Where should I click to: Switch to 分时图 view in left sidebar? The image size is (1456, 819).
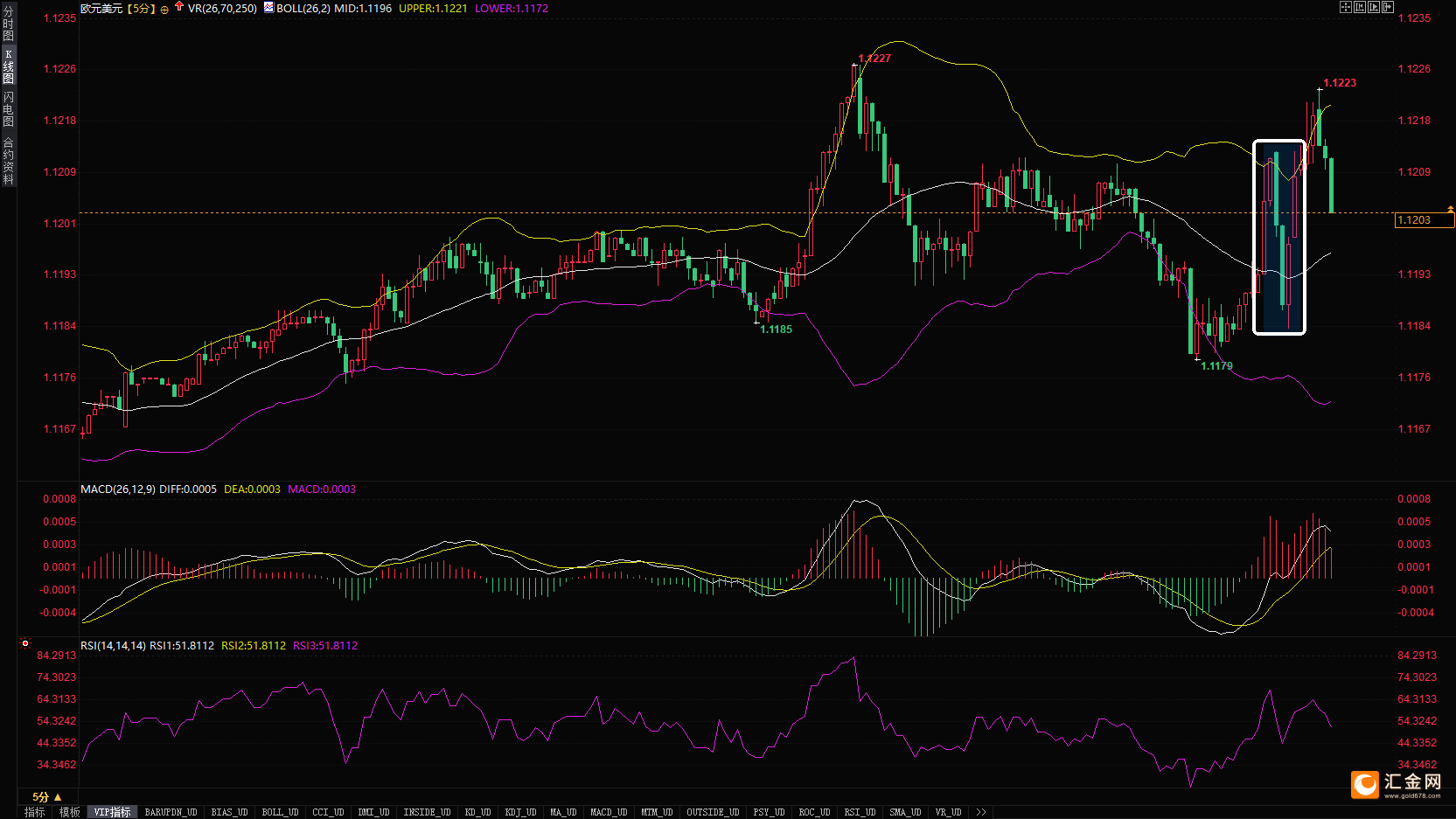pos(8,24)
